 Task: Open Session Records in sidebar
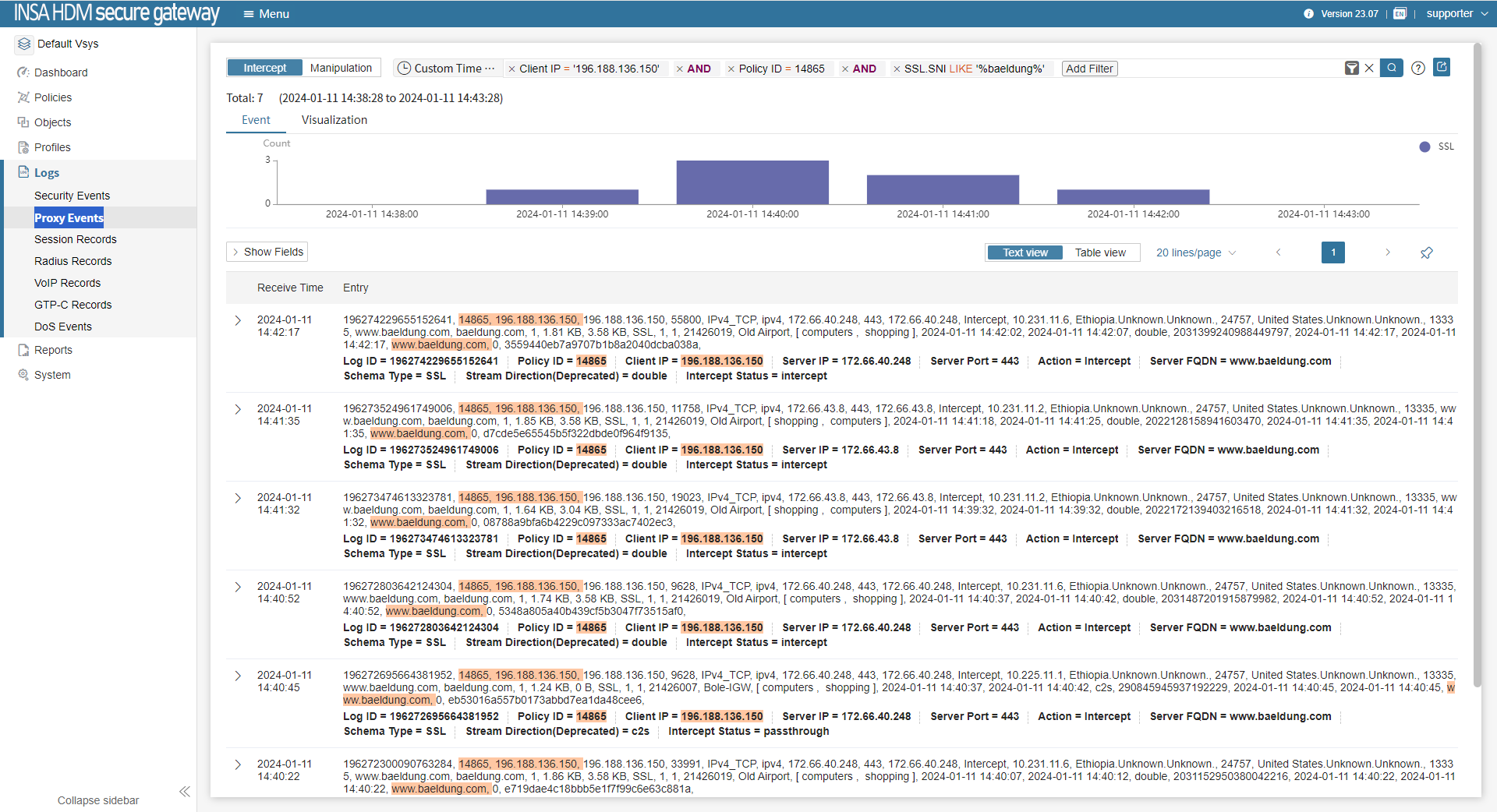(76, 239)
